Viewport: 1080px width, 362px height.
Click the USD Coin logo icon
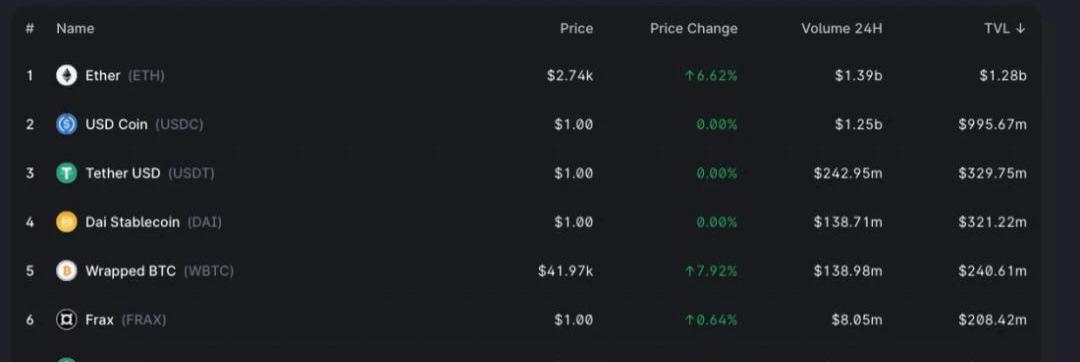(x=66, y=125)
